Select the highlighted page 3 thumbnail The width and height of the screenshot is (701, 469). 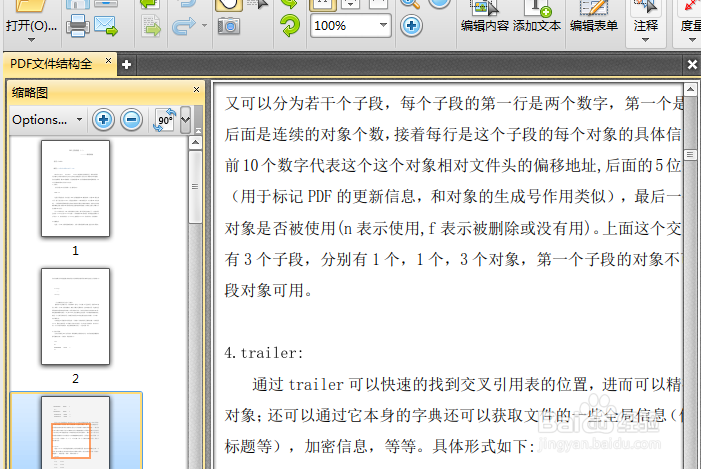tap(75, 433)
